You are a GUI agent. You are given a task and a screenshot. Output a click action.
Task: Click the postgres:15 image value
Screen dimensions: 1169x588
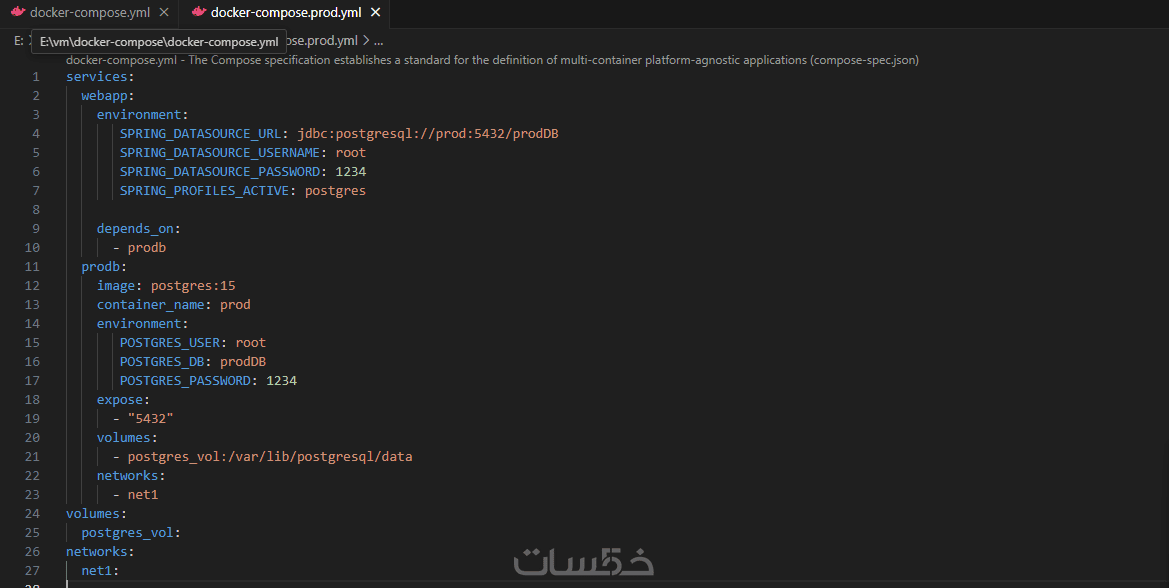click(193, 286)
